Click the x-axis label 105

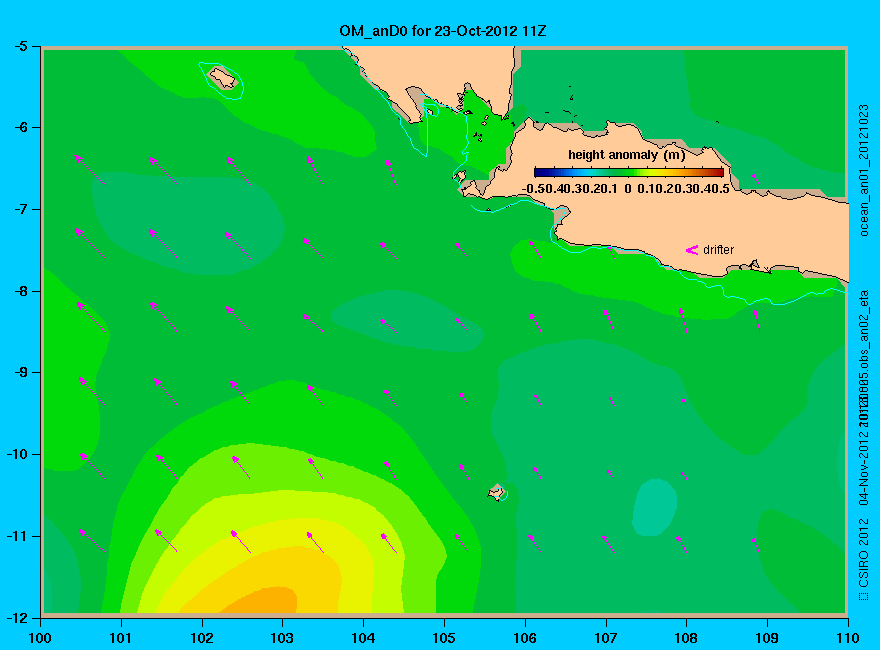pos(444,638)
